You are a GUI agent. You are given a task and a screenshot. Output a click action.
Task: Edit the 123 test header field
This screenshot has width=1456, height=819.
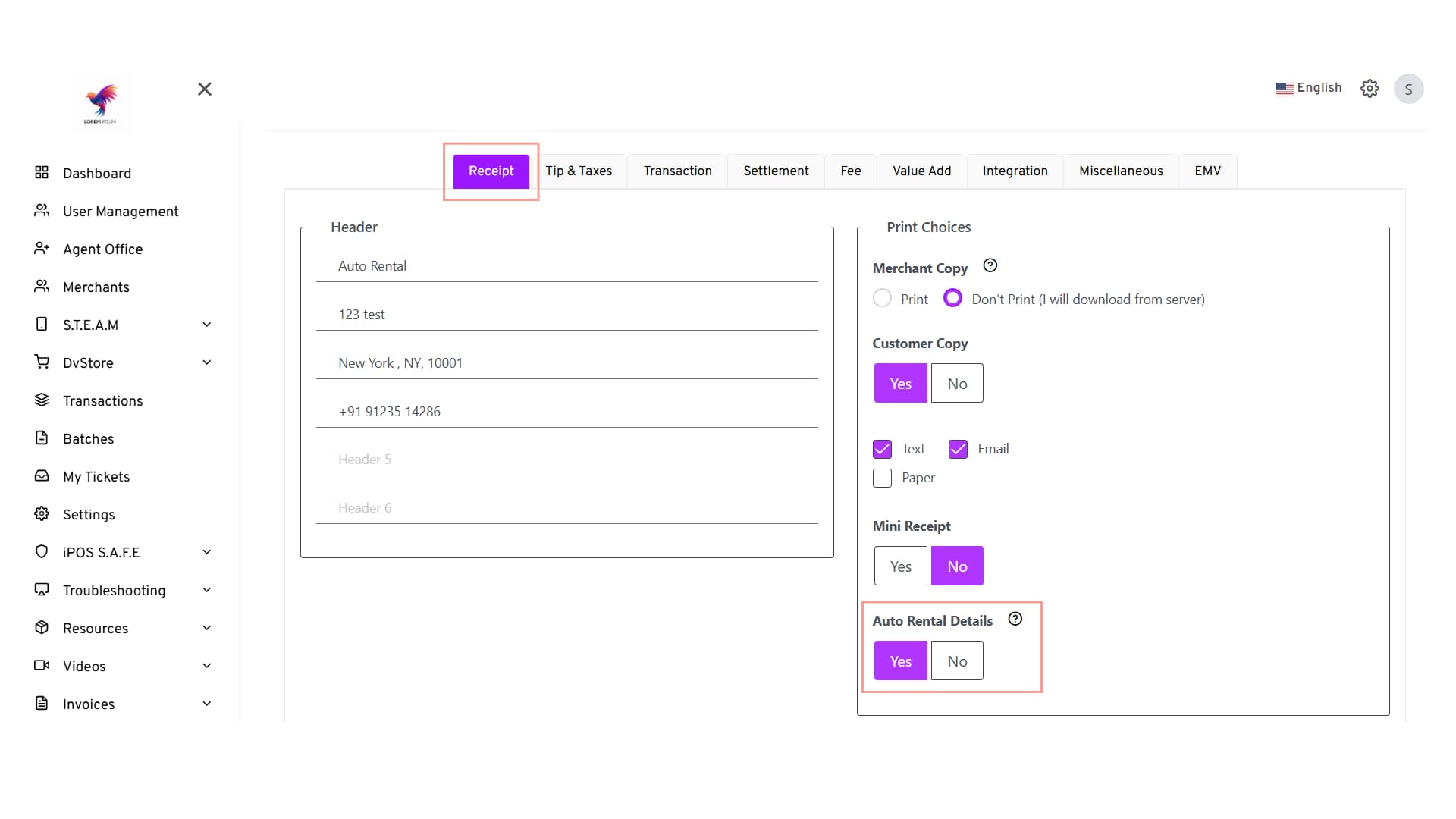tap(566, 315)
